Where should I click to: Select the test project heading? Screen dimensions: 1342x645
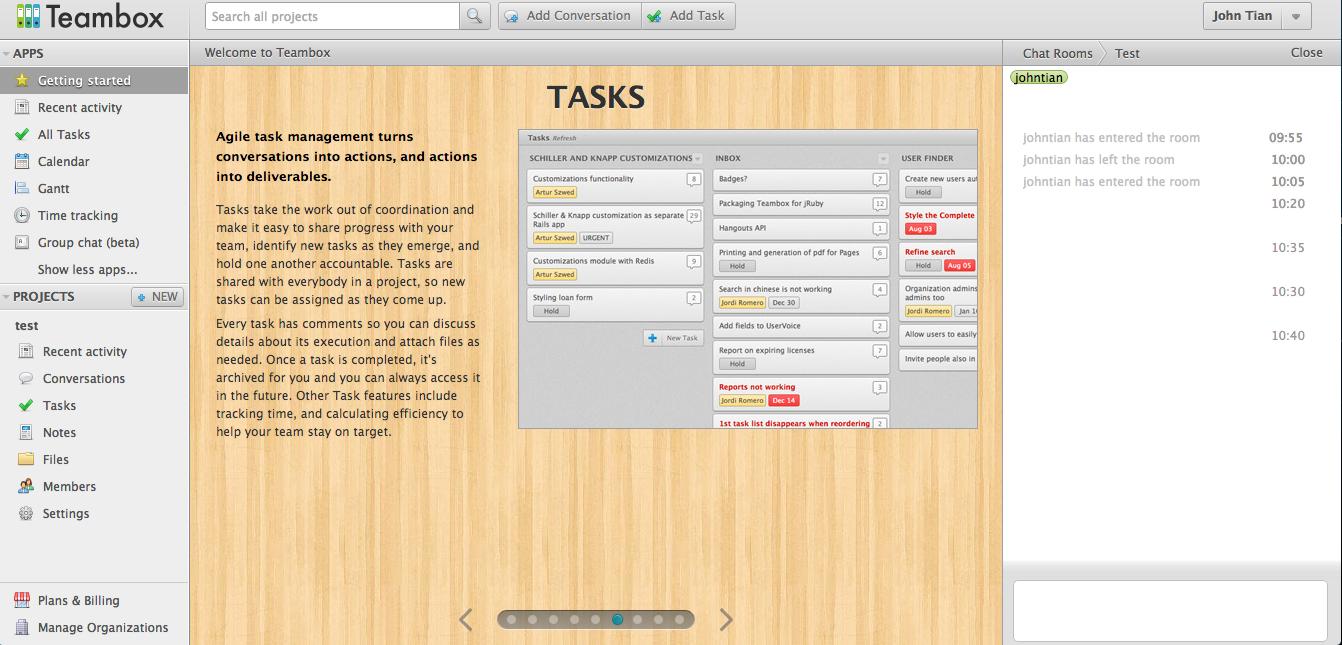(27, 325)
